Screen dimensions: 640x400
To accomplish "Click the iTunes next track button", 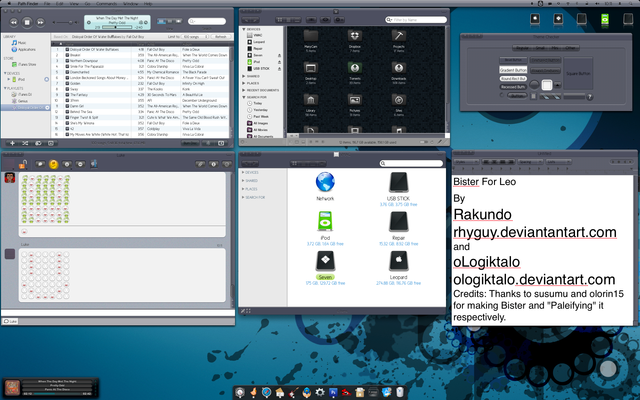I will (x=40, y=22).
